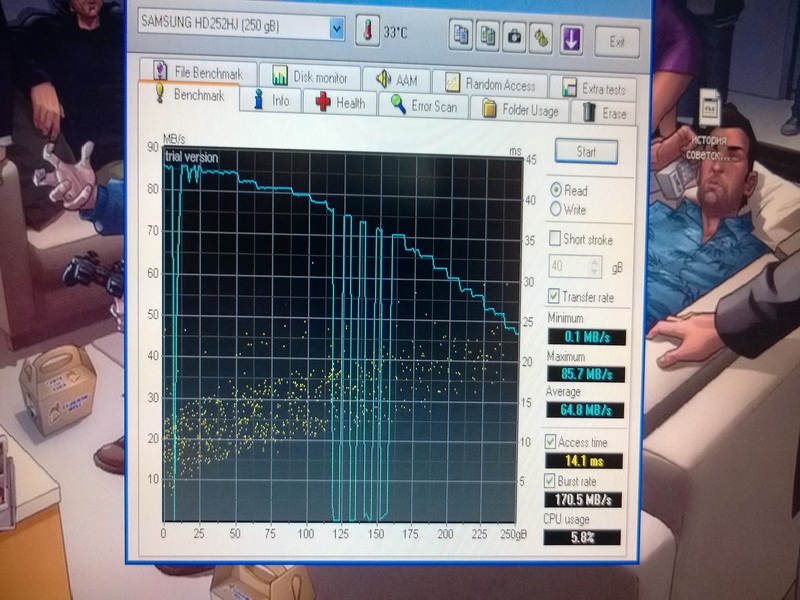This screenshot has width=800, height=600.
Task: Switch to the File Benchmark tab
Action: (198, 72)
